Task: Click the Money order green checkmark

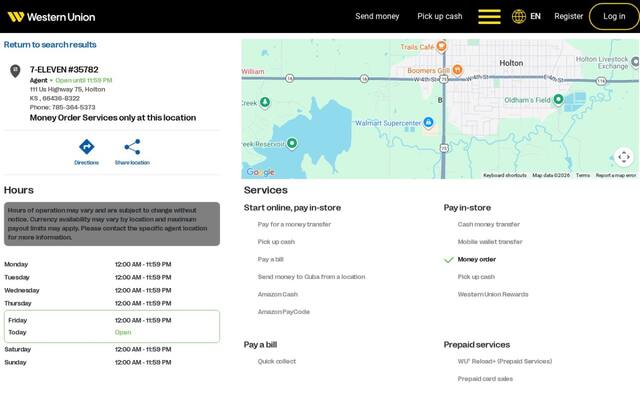Action: (449, 260)
